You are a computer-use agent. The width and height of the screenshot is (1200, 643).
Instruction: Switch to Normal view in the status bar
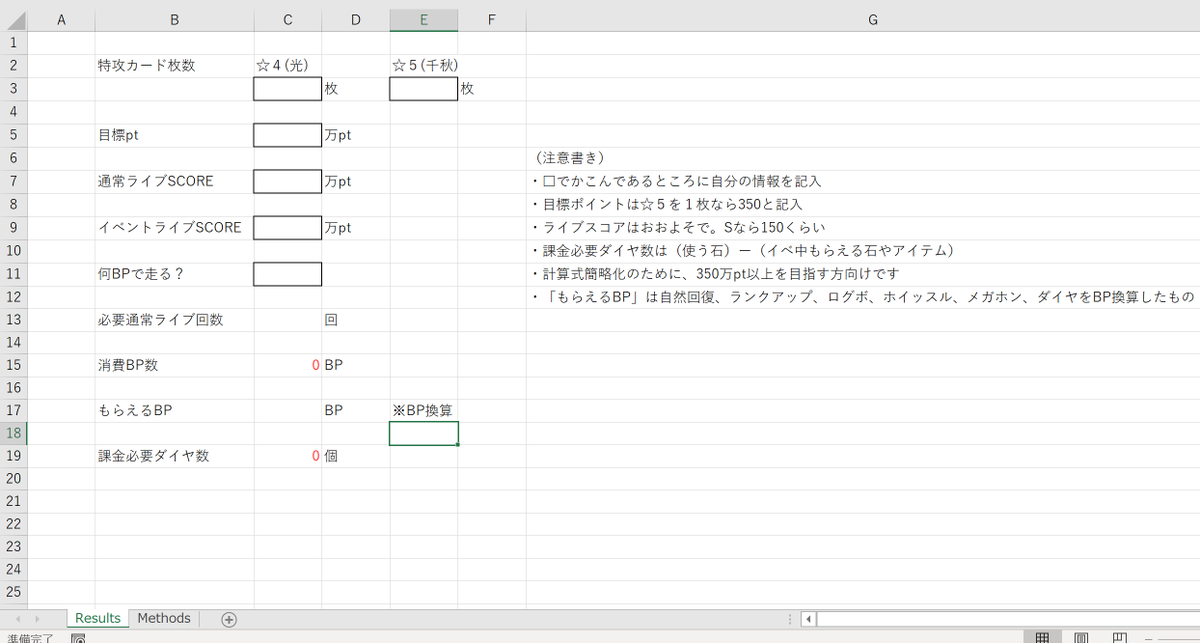1042,637
